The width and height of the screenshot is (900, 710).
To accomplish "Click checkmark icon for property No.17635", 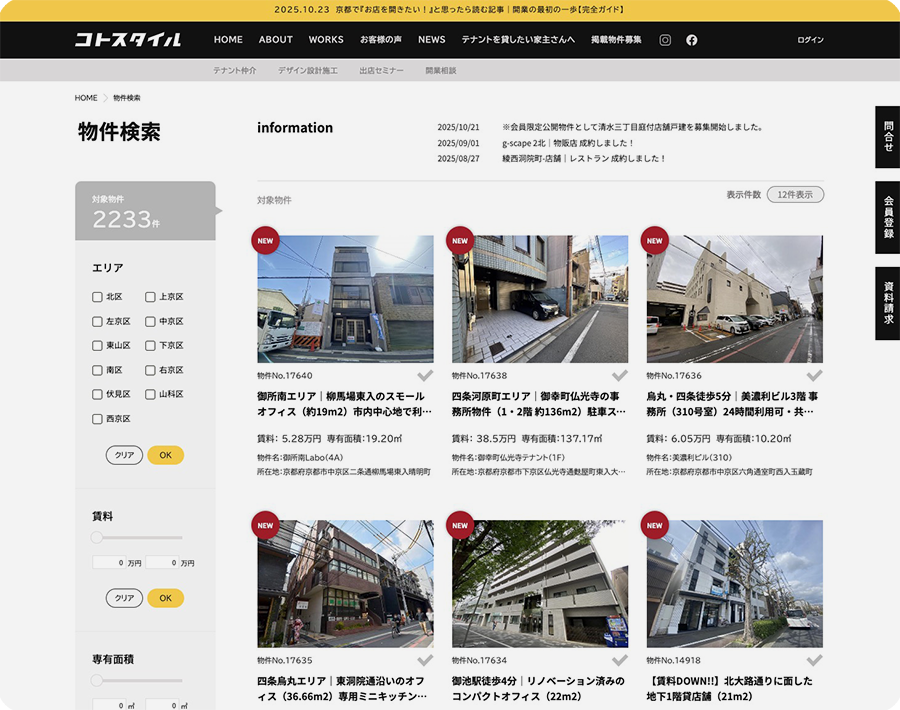I will pos(425,661).
